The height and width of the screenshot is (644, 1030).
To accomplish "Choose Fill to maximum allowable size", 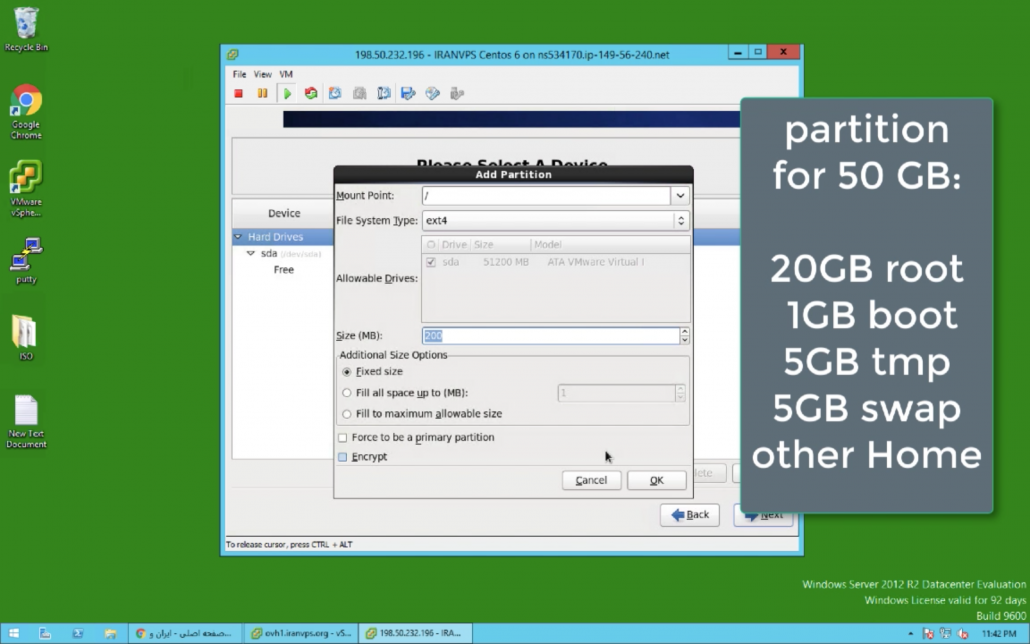I will click(x=347, y=414).
